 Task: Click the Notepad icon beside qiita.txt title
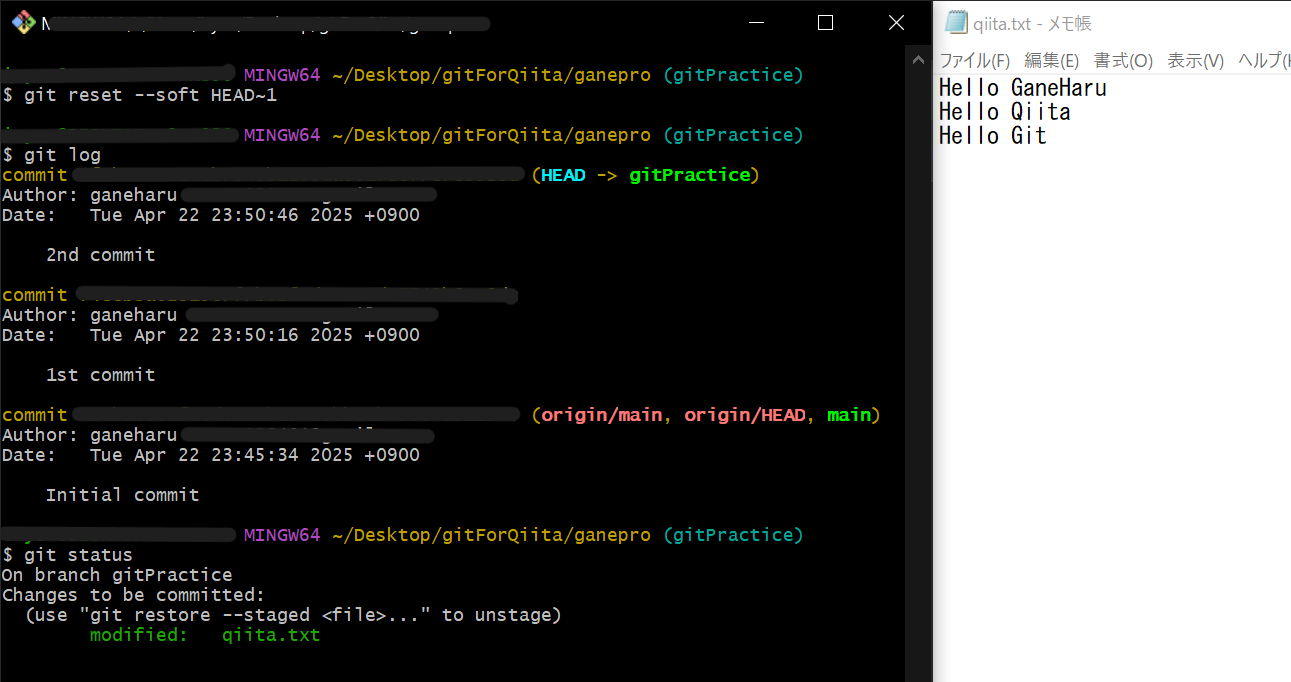coord(956,23)
